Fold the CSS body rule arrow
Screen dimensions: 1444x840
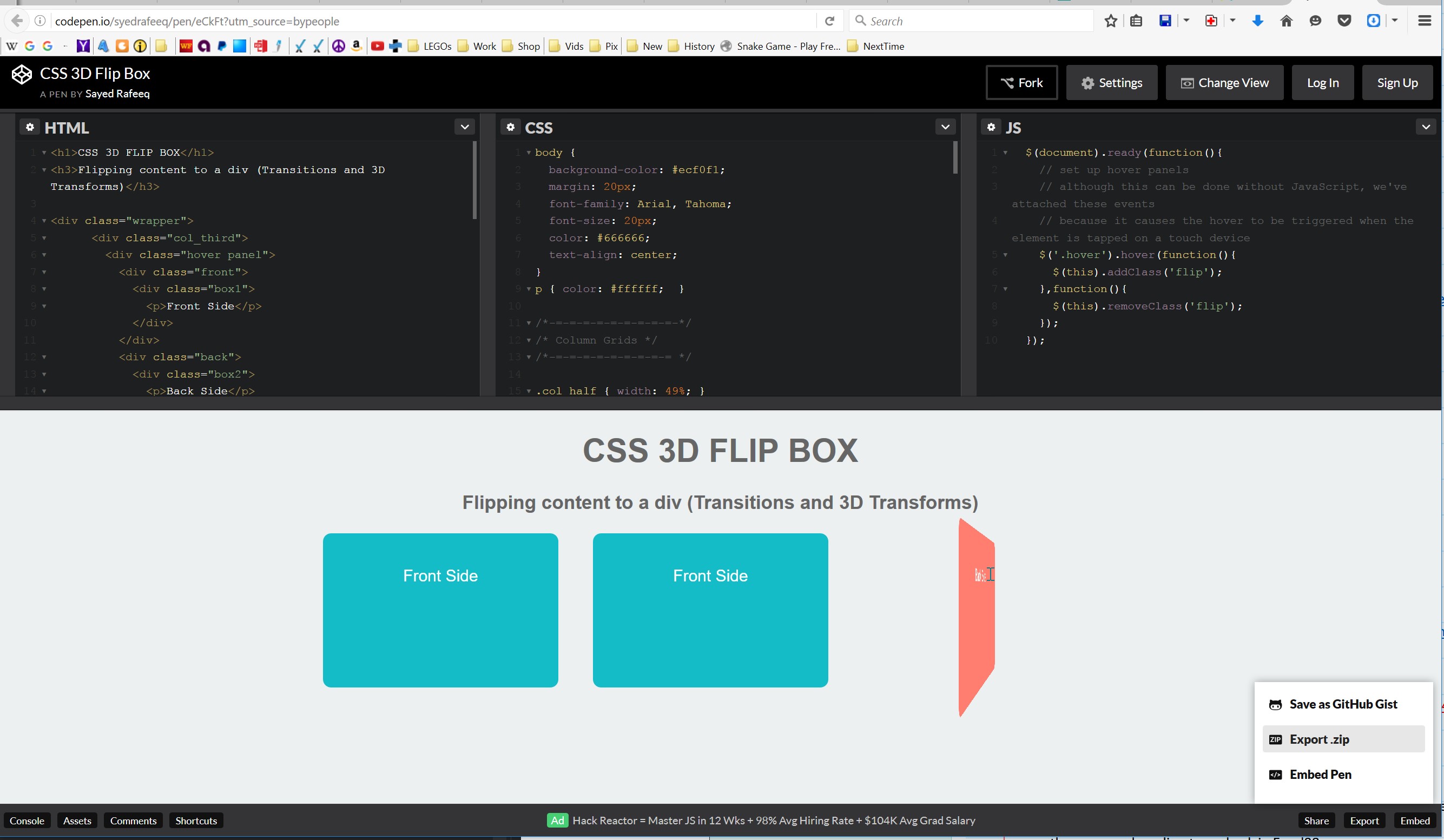pyautogui.click(x=529, y=153)
